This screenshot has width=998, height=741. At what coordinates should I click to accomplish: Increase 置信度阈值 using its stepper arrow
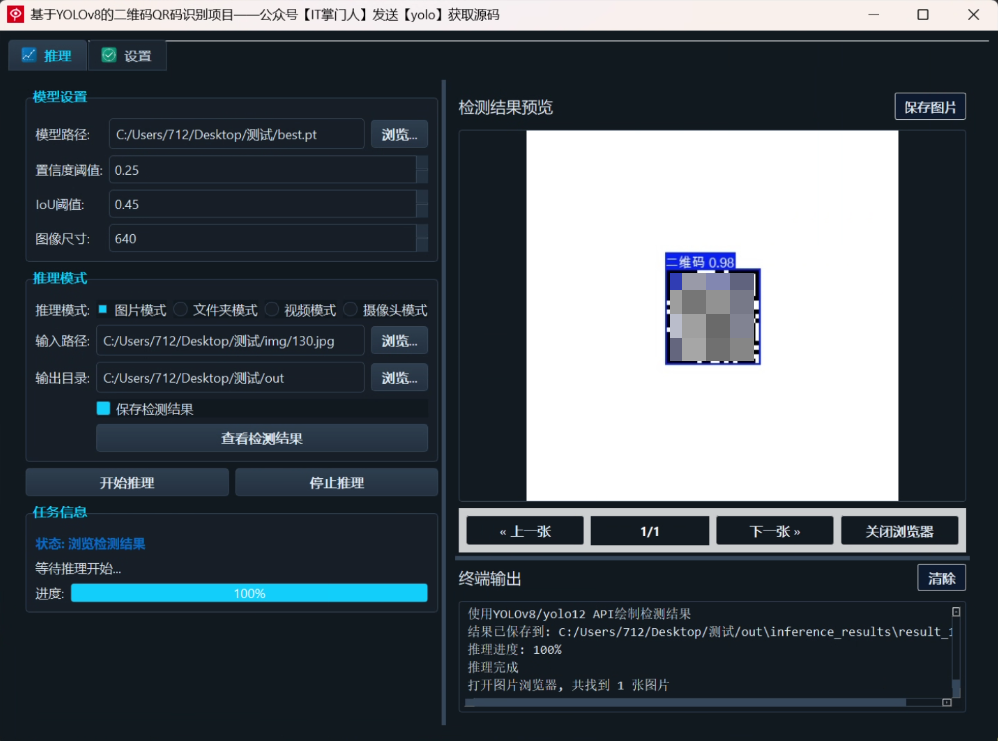[x=424, y=165]
